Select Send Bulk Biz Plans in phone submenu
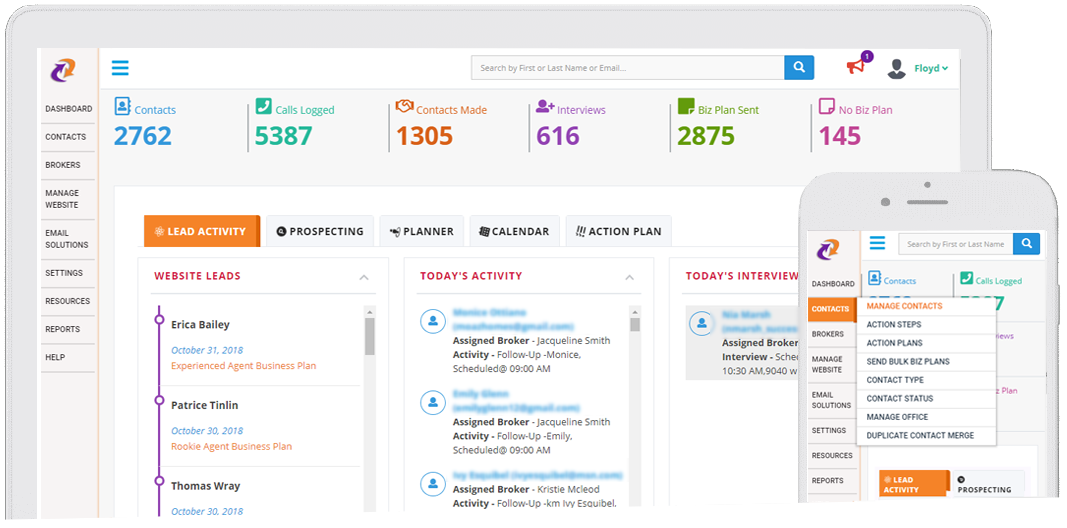Screen dimensions: 1067x528 pos(926,361)
